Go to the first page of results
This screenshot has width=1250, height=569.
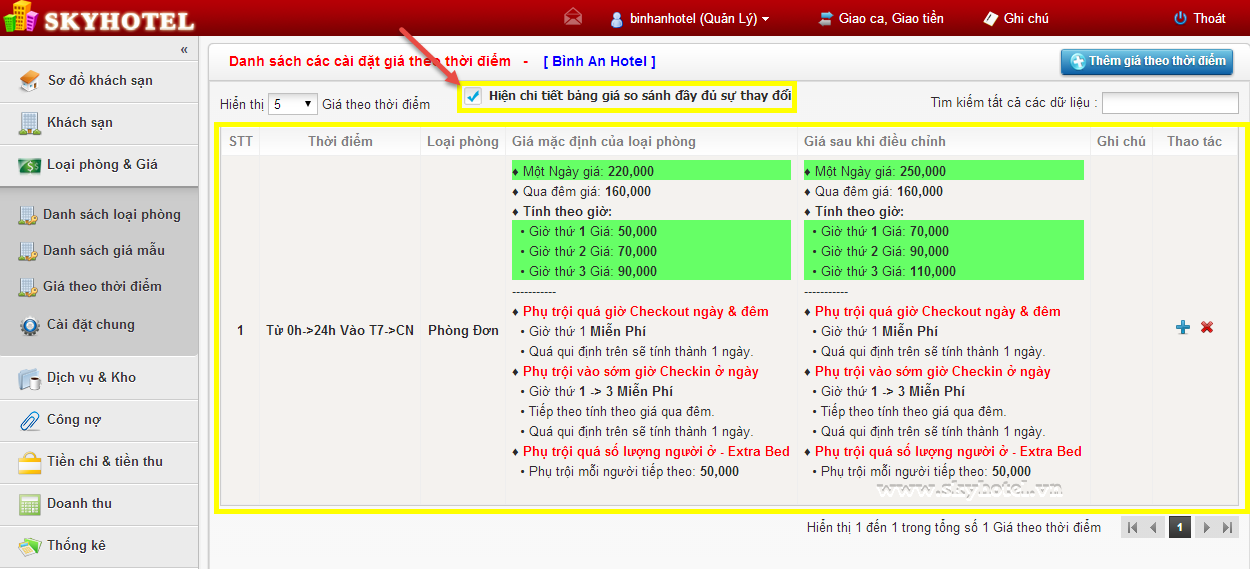[1132, 527]
